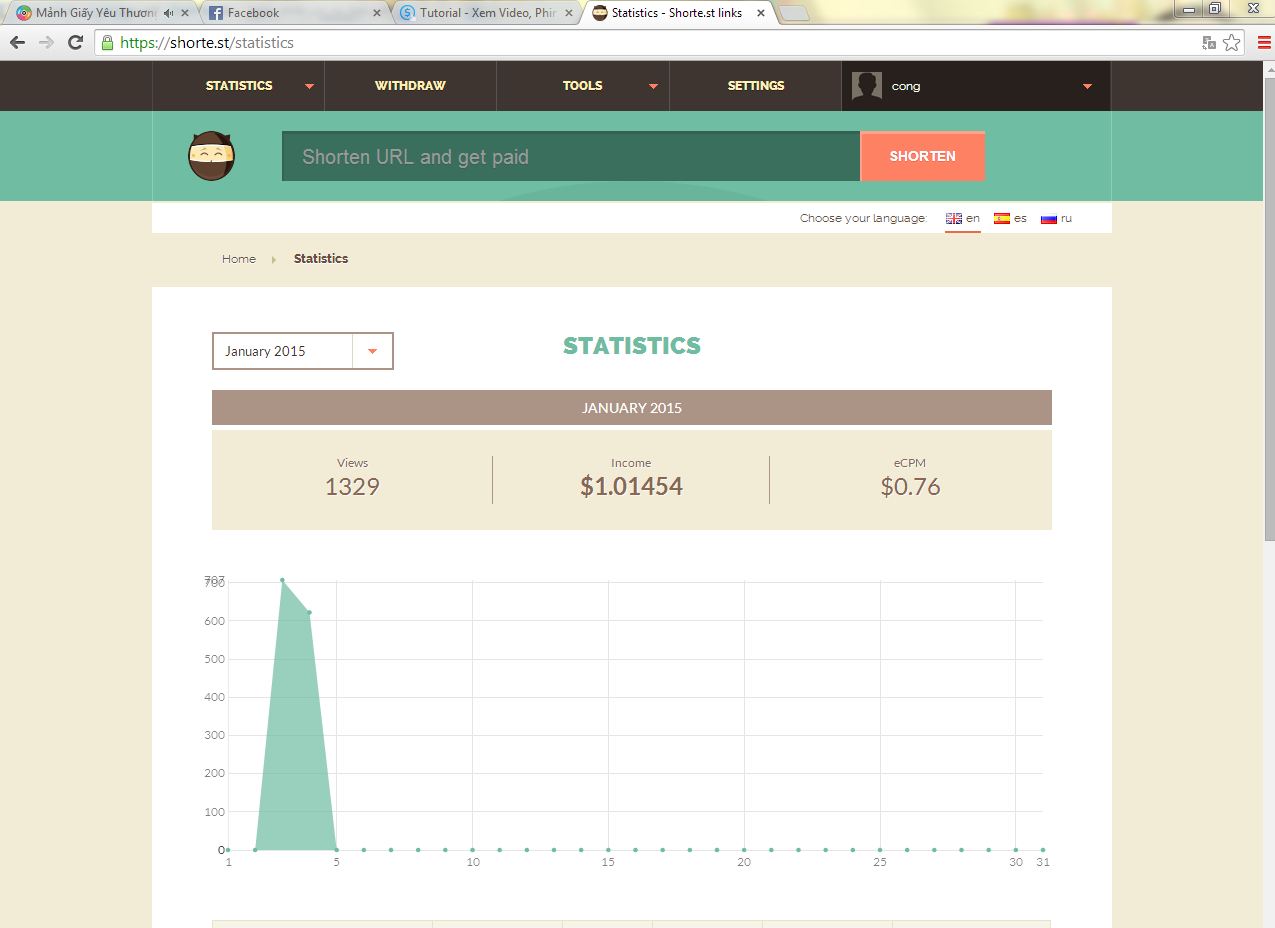Viewport: 1275px width, 928px height.
Task: Click the Views value 1329
Action: [352, 487]
